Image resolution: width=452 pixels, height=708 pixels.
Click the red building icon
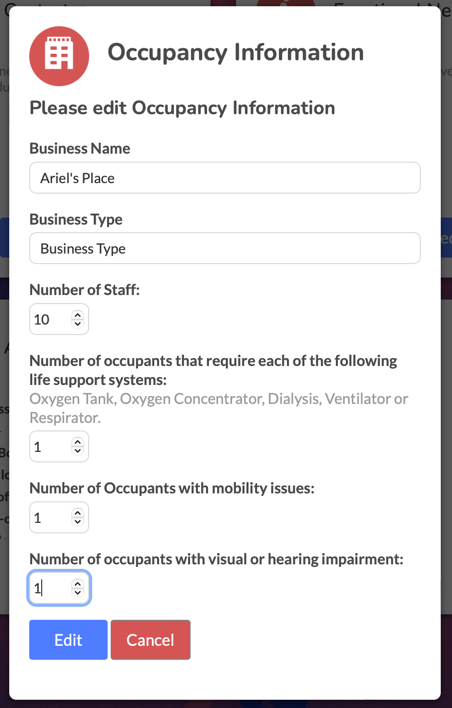click(x=59, y=56)
